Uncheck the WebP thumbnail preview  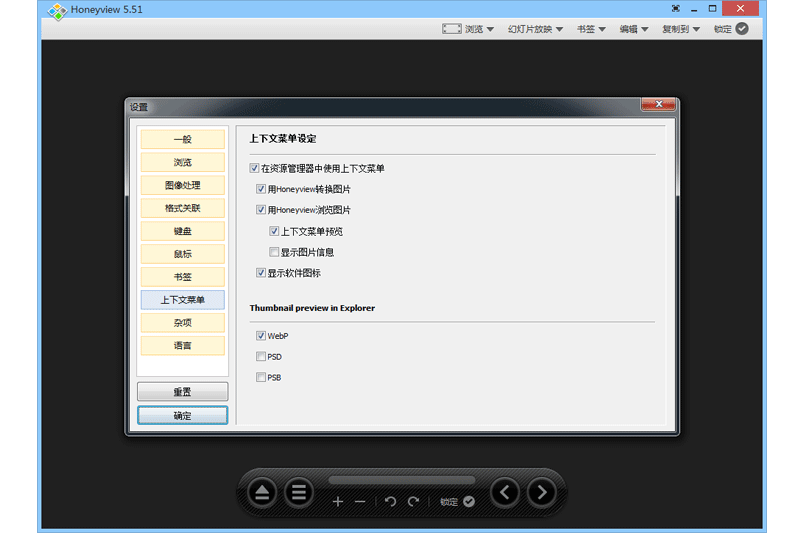coord(261,336)
